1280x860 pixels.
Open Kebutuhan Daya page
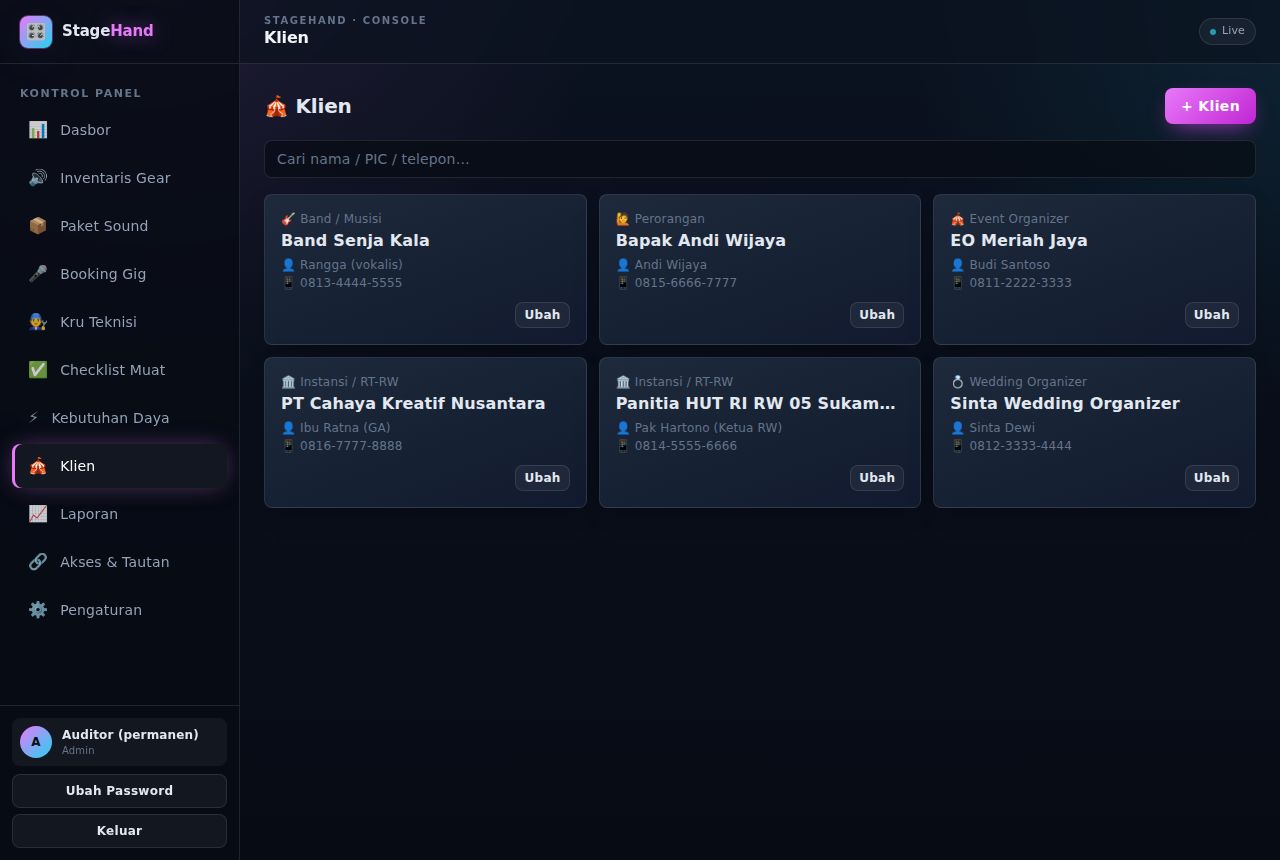[120, 418]
